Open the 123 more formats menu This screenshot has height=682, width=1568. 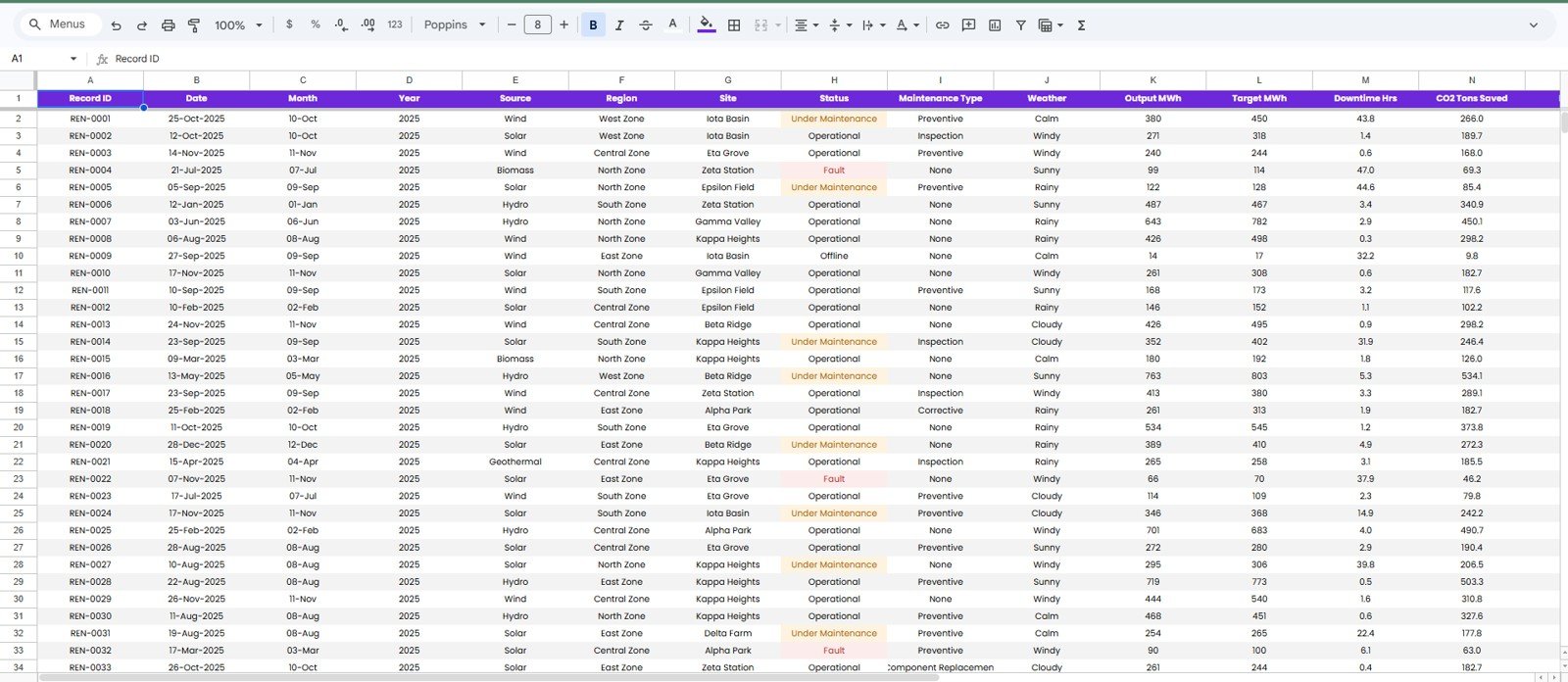tap(395, 24)
